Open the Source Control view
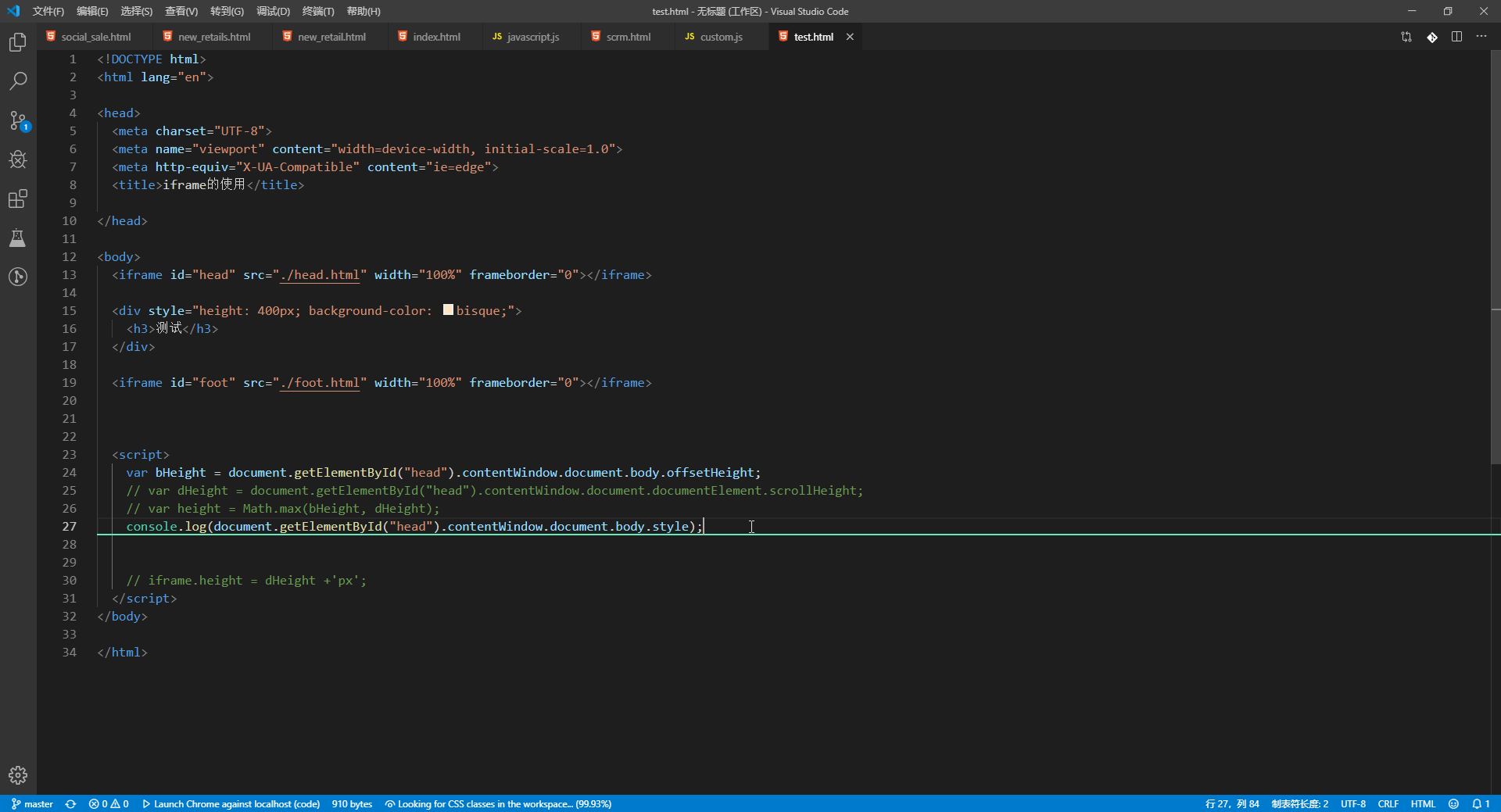Image resolution: width=1501 pixels, height=812 pixels. click(18, 120)
